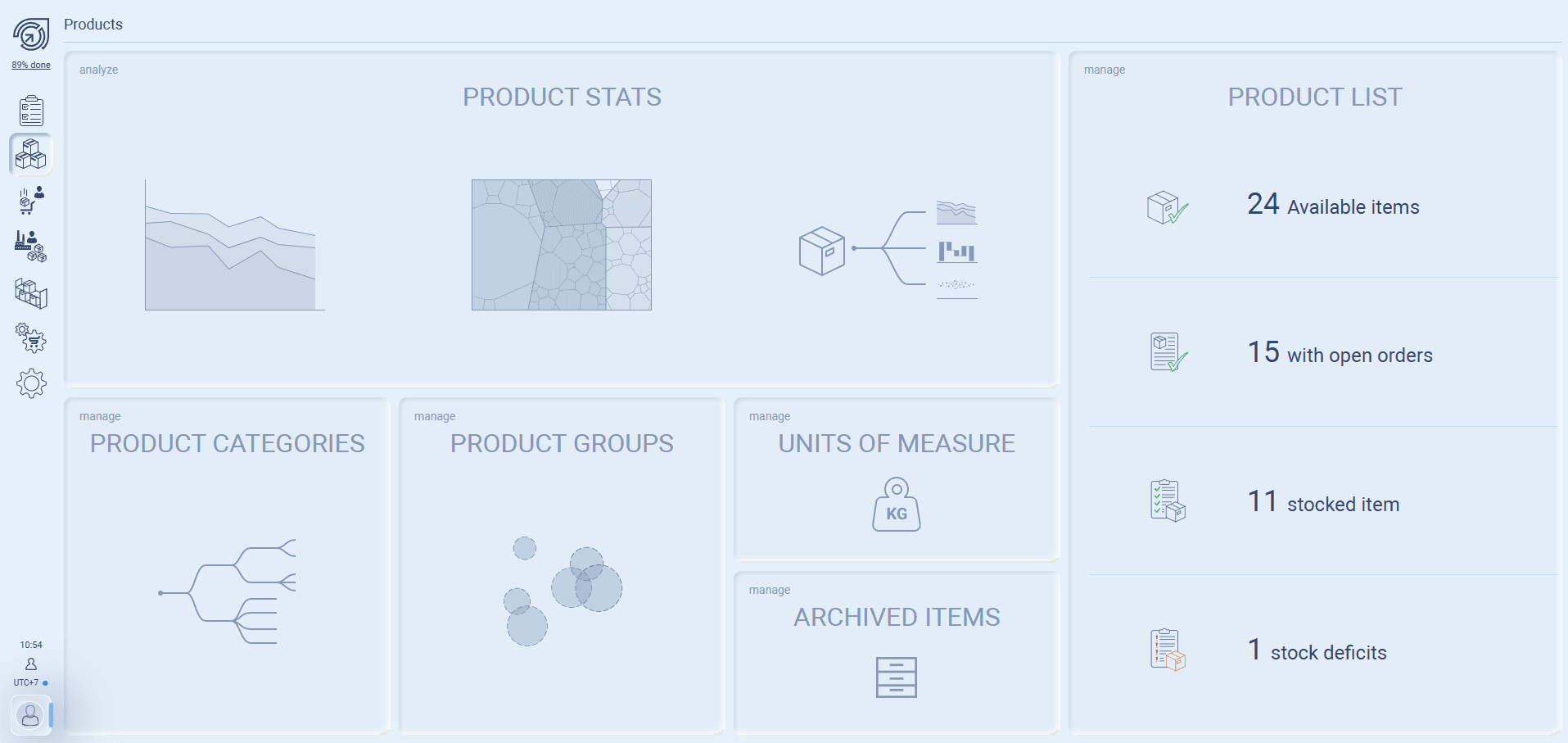View the 11 stocked item entry
The image size is (1568, 743).
point(1322,503)
